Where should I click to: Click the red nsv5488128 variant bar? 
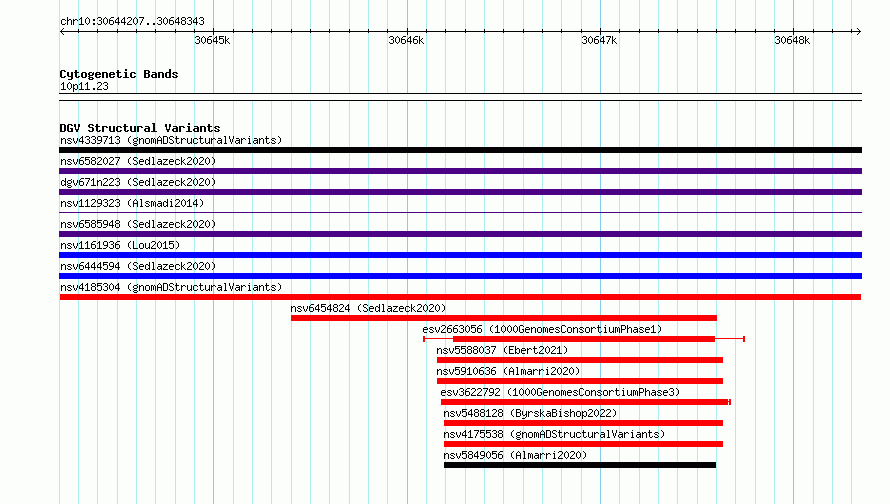pyautogui.click(x=583, y=423)
